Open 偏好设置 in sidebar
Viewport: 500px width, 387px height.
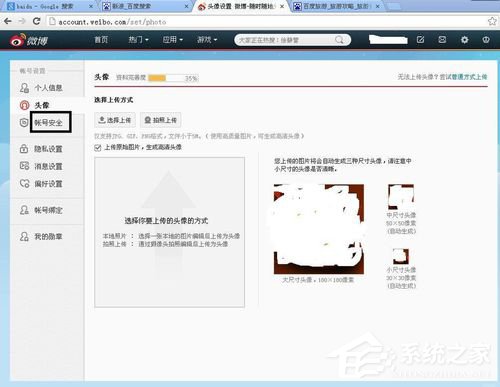(x=48, y=184)
